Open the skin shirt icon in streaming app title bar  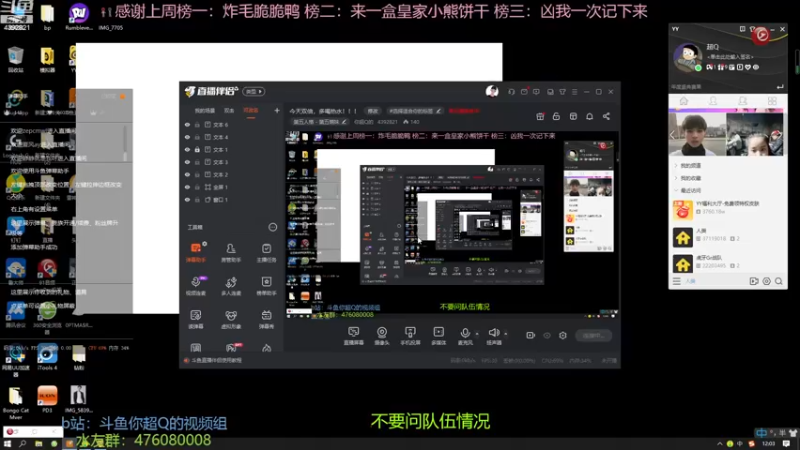pyautogui.click(x=562, y=92)
